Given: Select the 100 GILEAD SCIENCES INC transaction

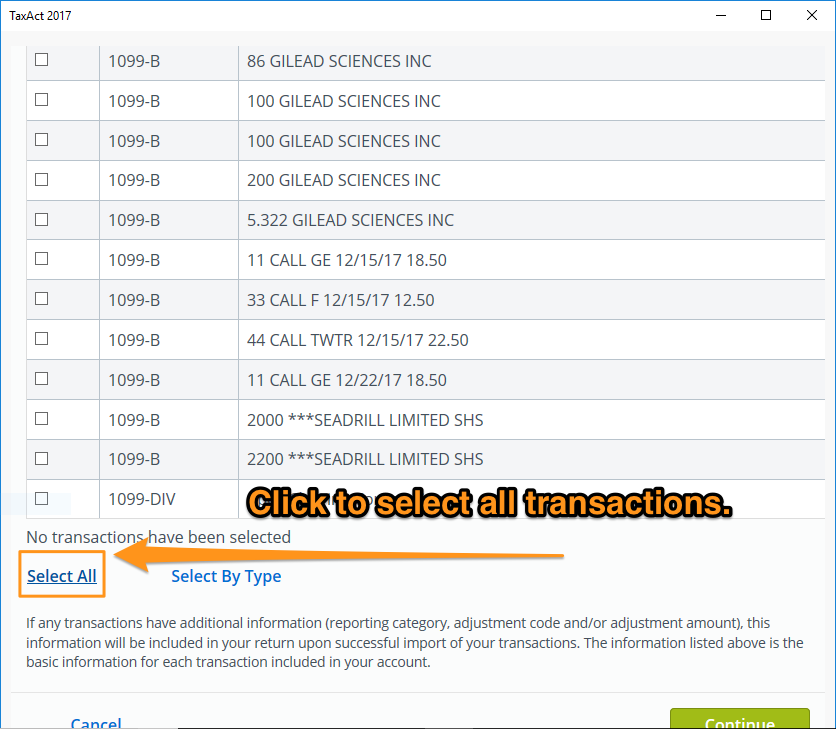Looking at the screenshot, I should 40,100.
